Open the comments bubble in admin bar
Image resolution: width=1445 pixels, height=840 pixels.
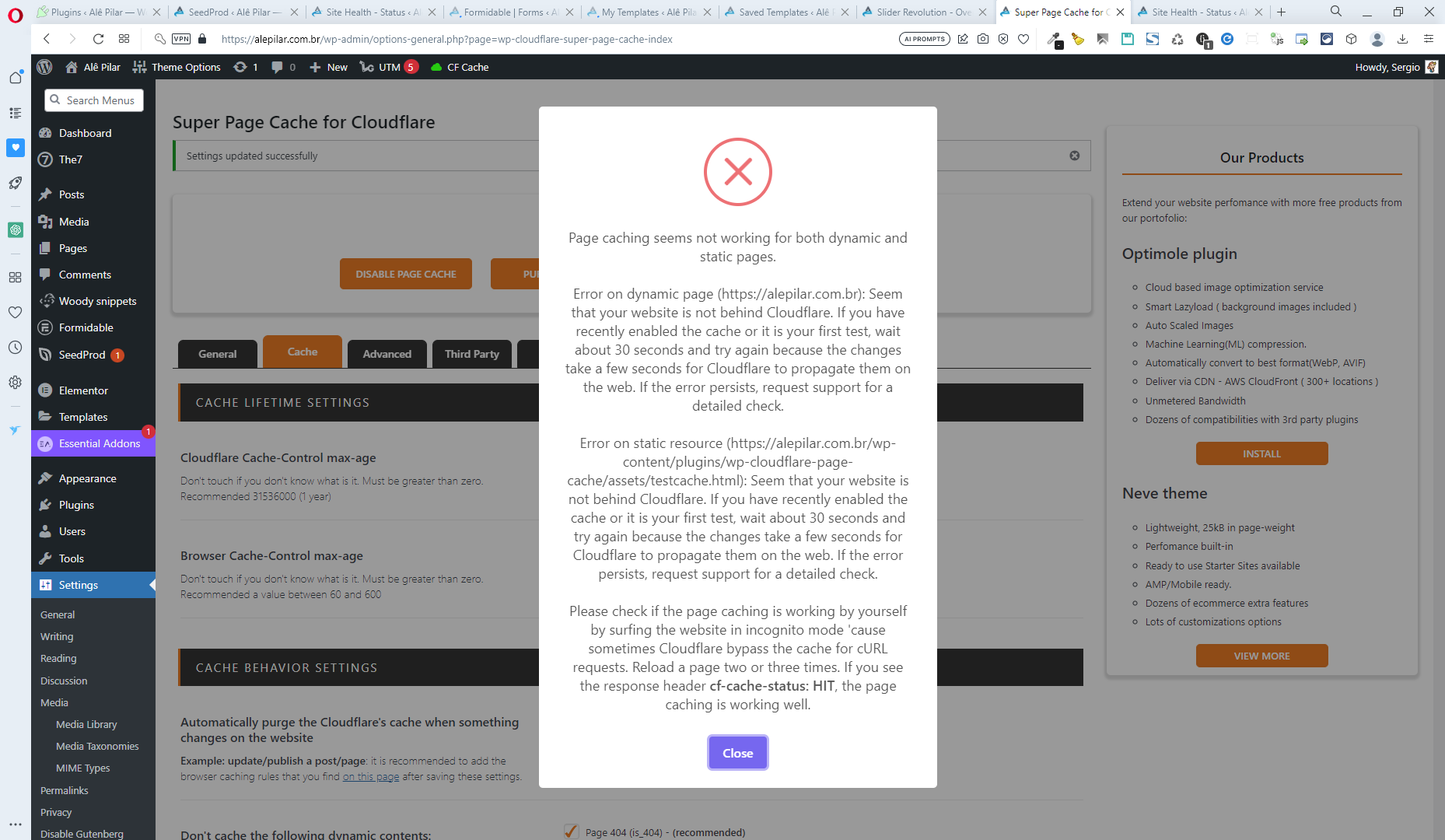pos(283,67)
